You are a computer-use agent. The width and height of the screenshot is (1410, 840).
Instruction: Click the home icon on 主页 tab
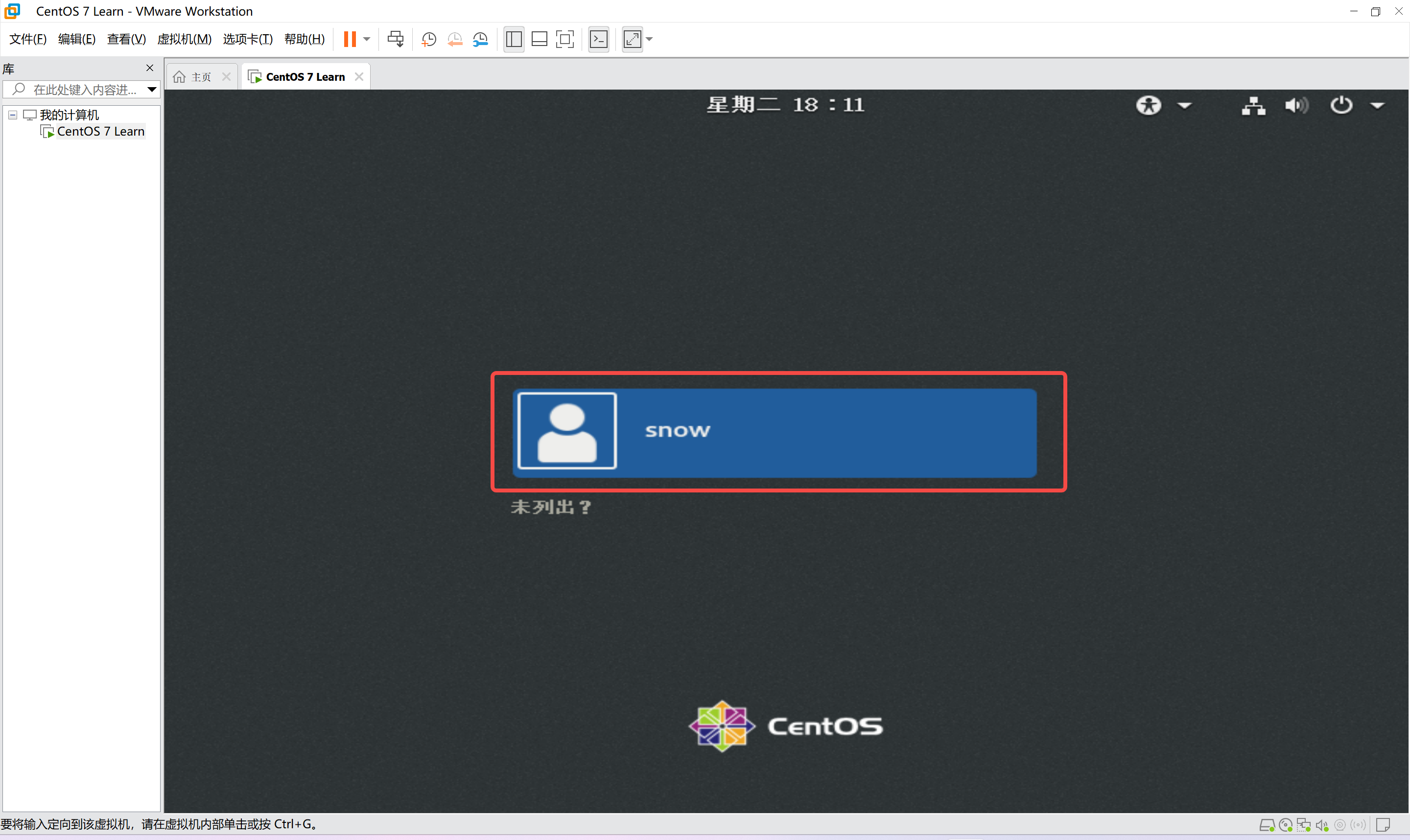tap(180, 77)
